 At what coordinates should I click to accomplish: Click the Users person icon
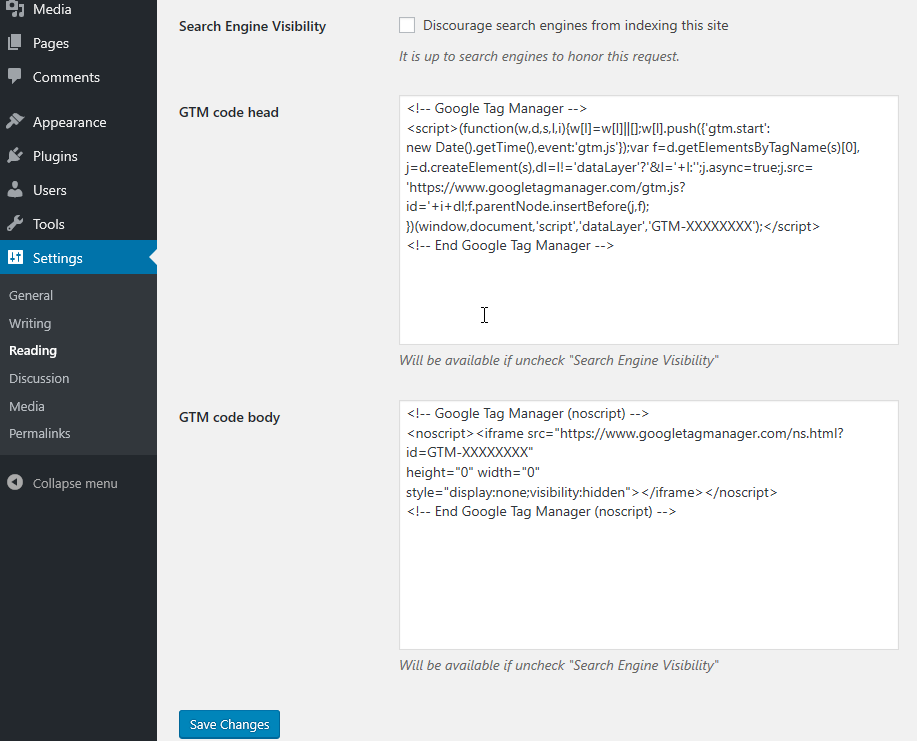point(15,189)
